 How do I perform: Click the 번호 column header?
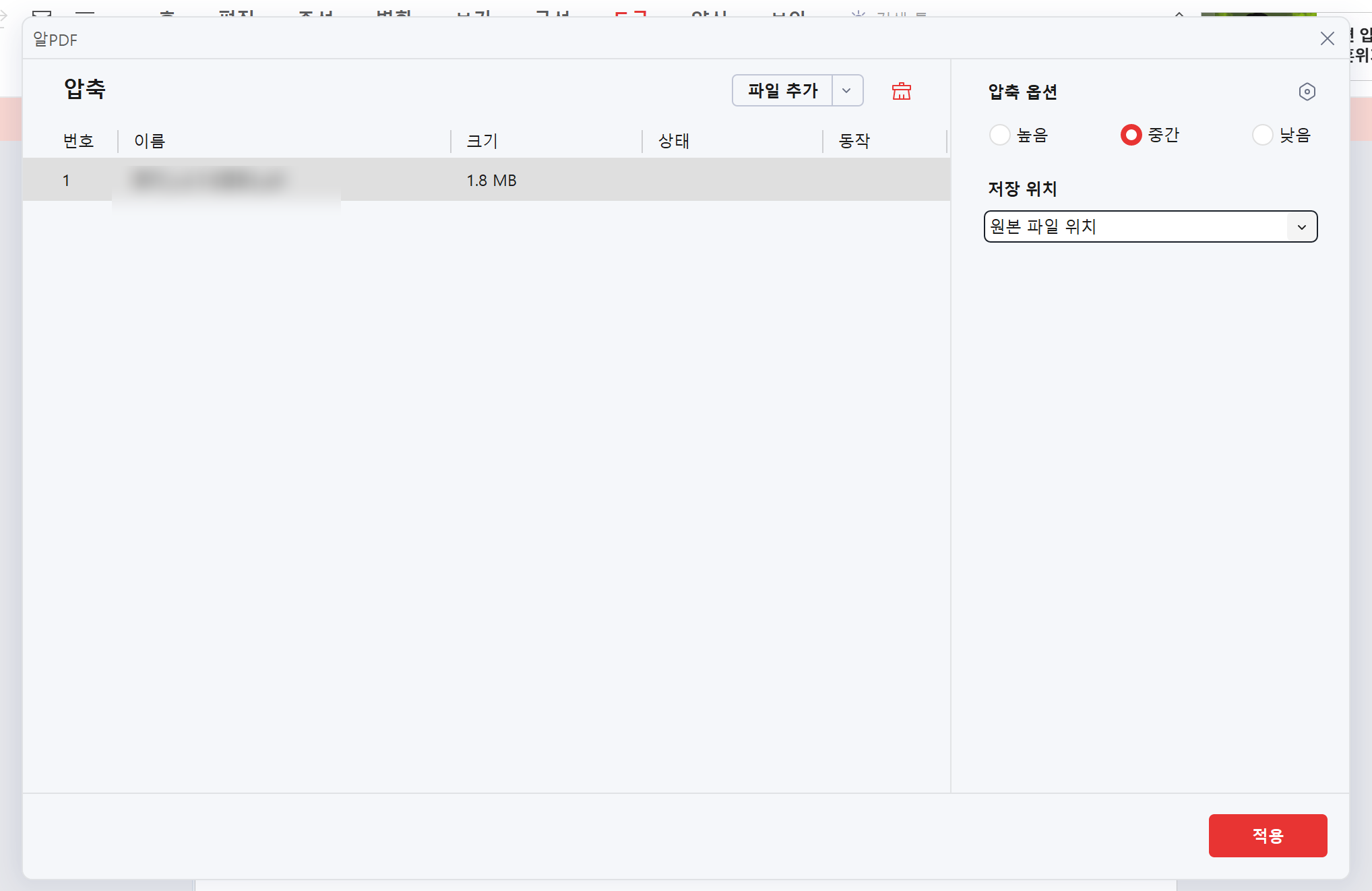click(x=79, y=141)
